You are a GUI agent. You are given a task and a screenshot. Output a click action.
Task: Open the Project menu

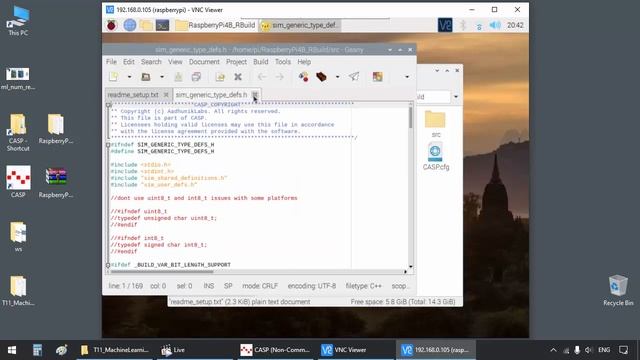click(x=236, y=62)
